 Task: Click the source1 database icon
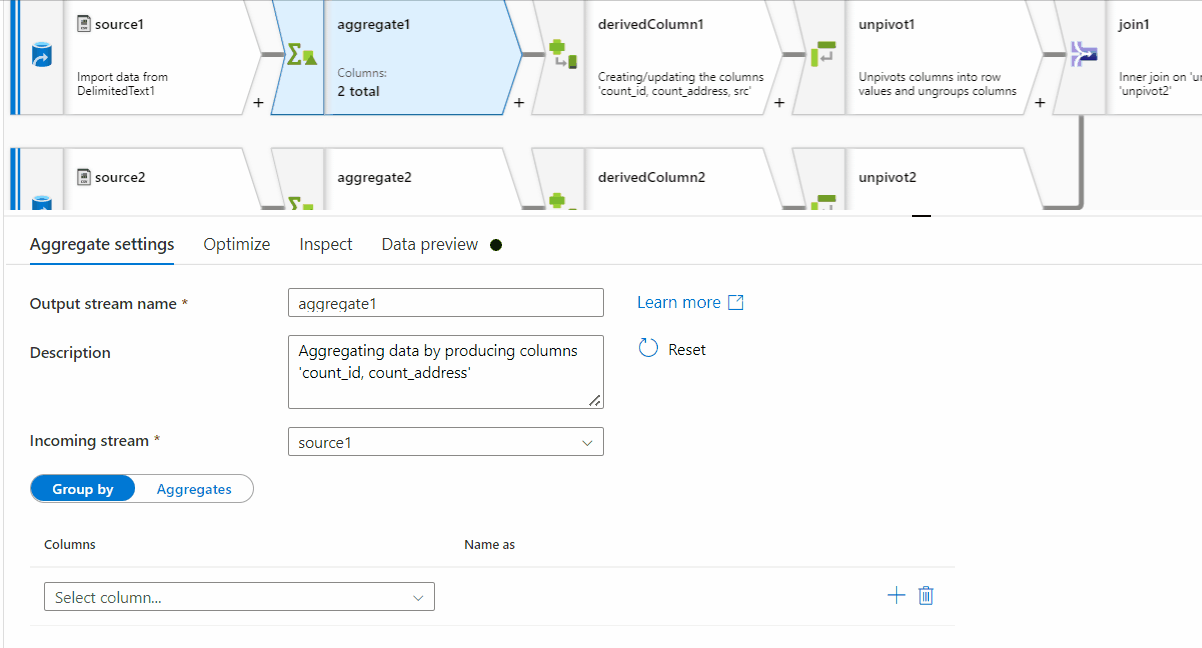(42, 55)
